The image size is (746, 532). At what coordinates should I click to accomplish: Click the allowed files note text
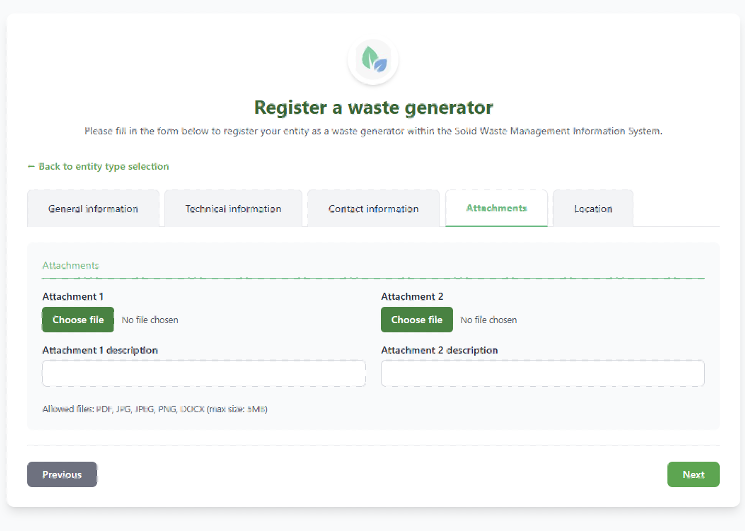[155, 409]
